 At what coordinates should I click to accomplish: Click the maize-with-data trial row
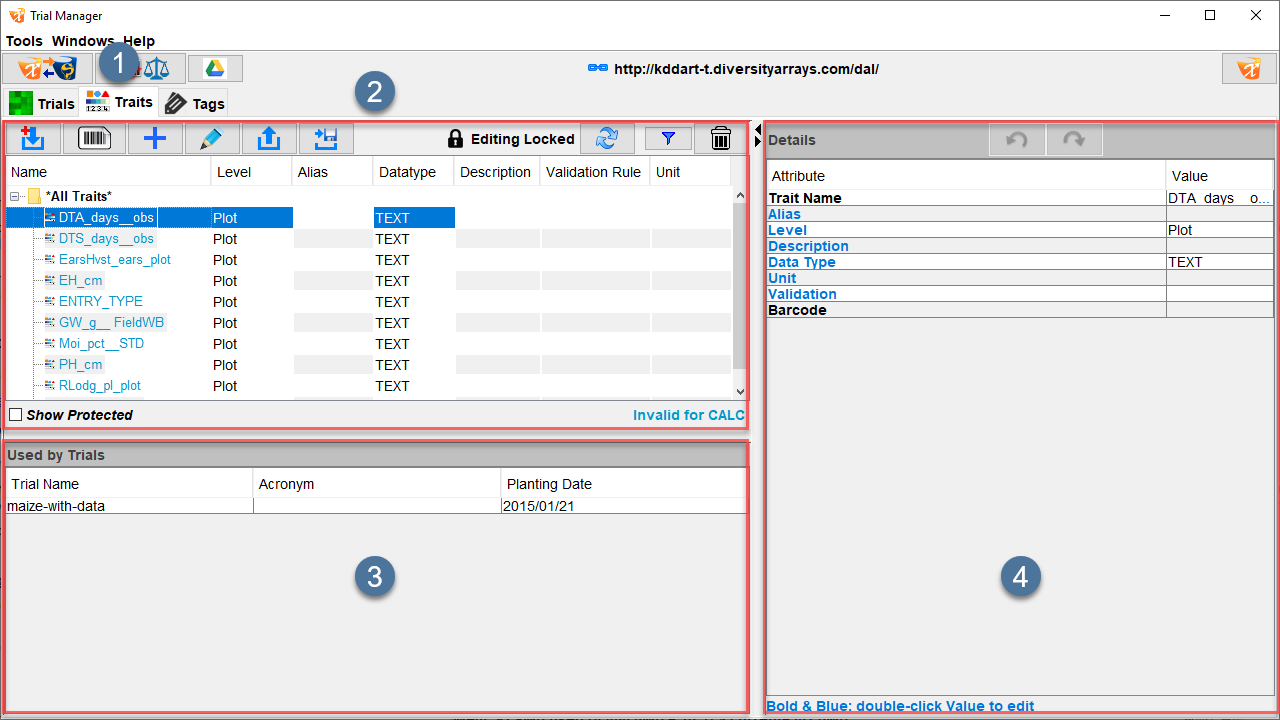click(56, 506)
